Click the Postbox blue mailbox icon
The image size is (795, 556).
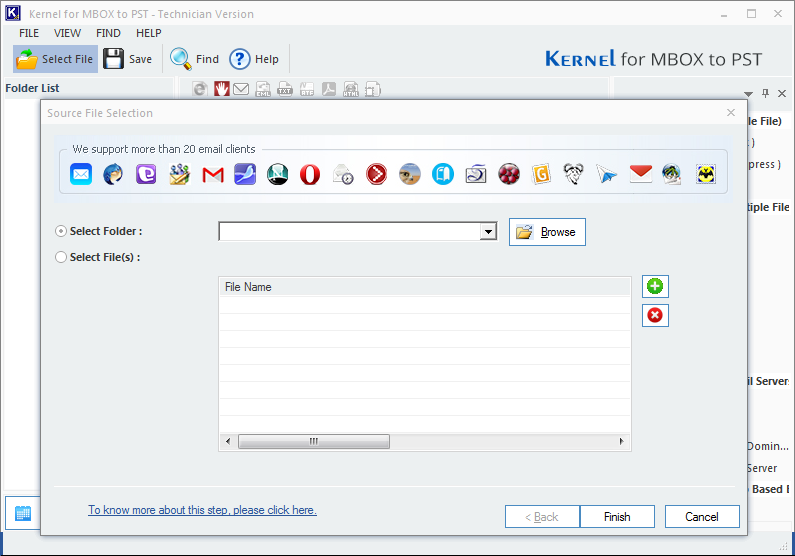pos(443,174)
